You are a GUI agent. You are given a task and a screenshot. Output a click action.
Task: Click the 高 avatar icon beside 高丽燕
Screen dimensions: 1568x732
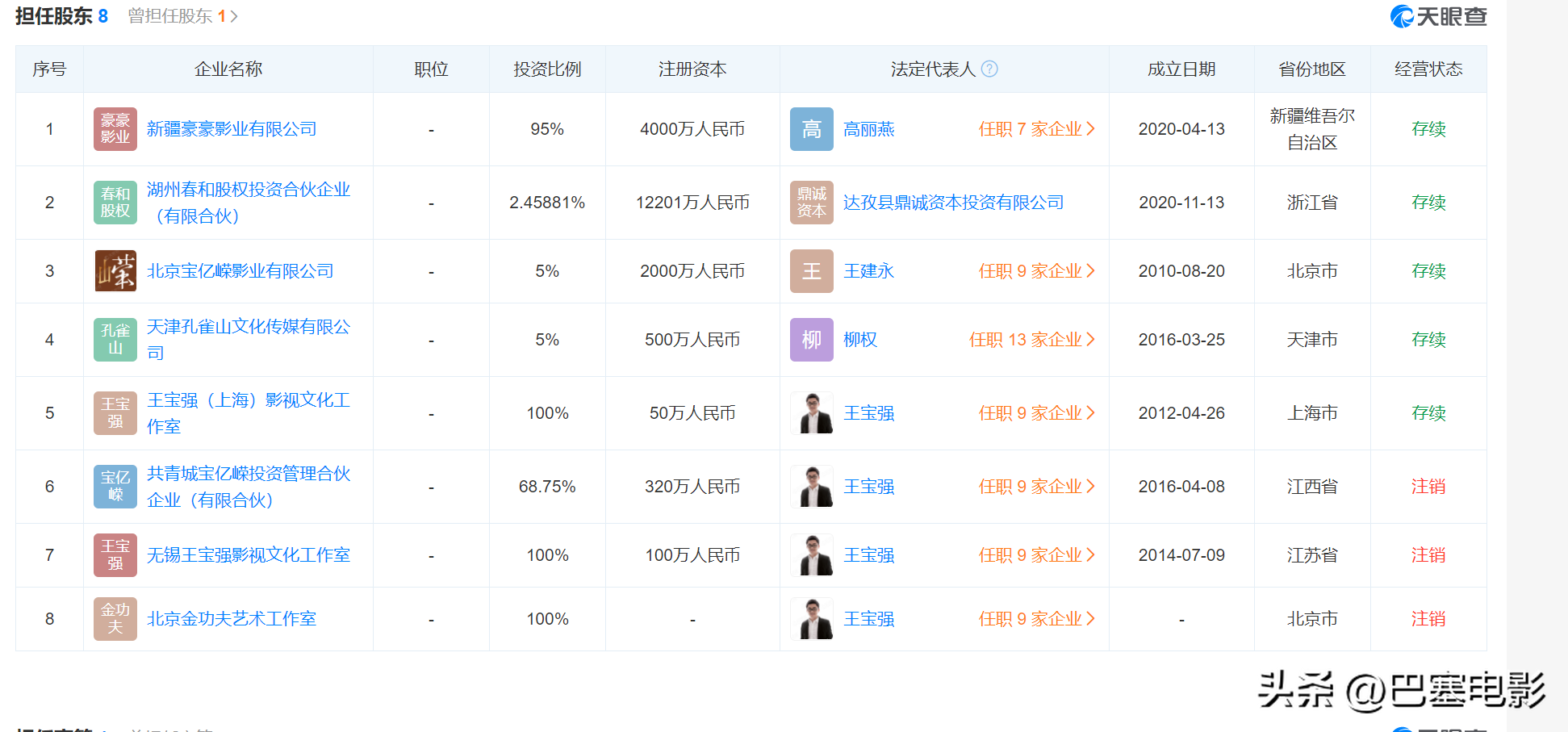coord(812,129)
